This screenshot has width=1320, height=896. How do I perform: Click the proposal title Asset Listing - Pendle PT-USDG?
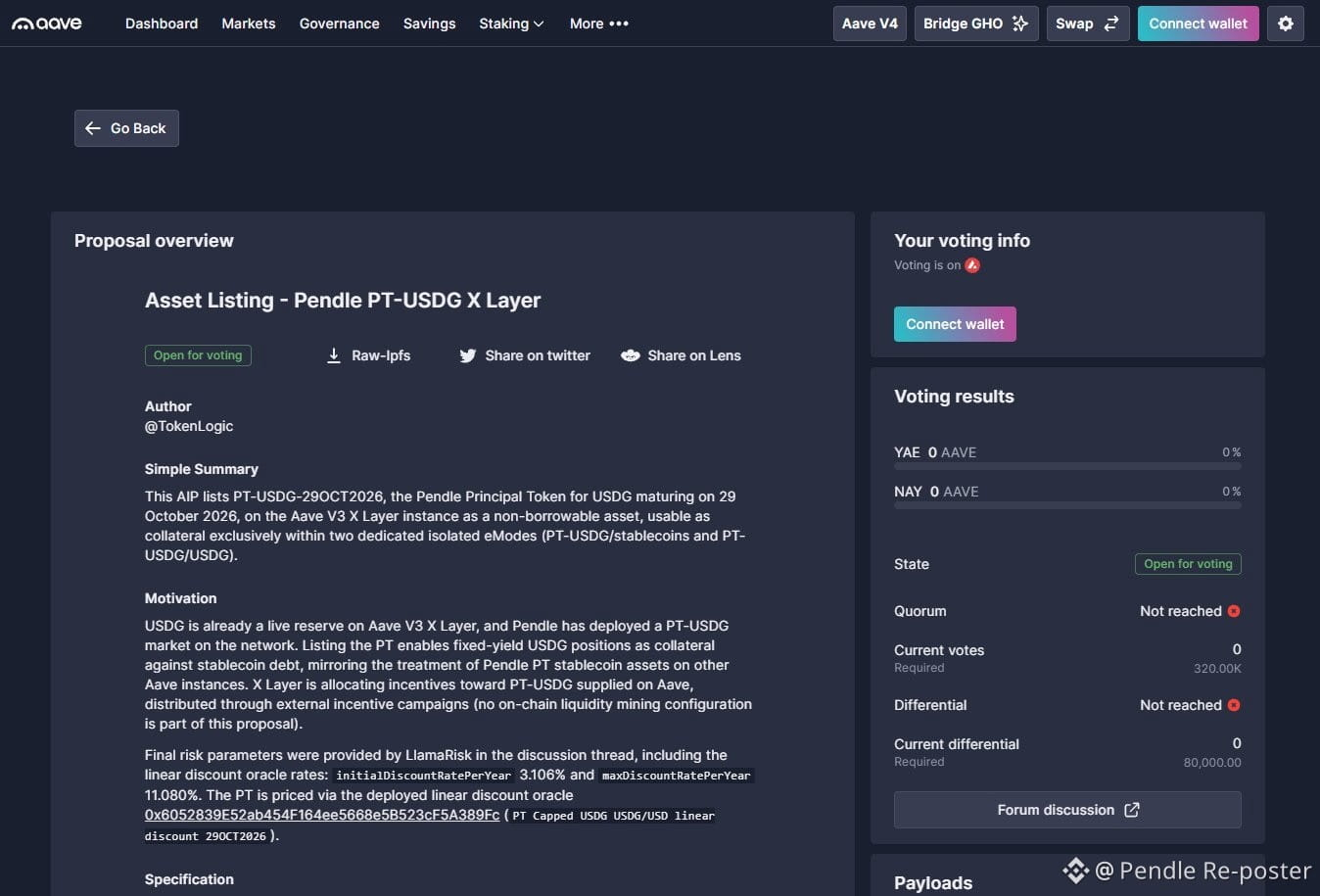pos(343,301)
